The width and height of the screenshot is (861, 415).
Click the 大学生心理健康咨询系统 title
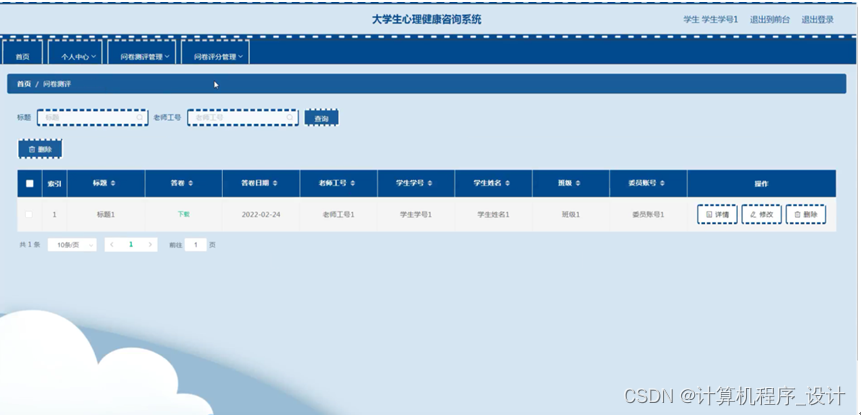coord(427,20)
